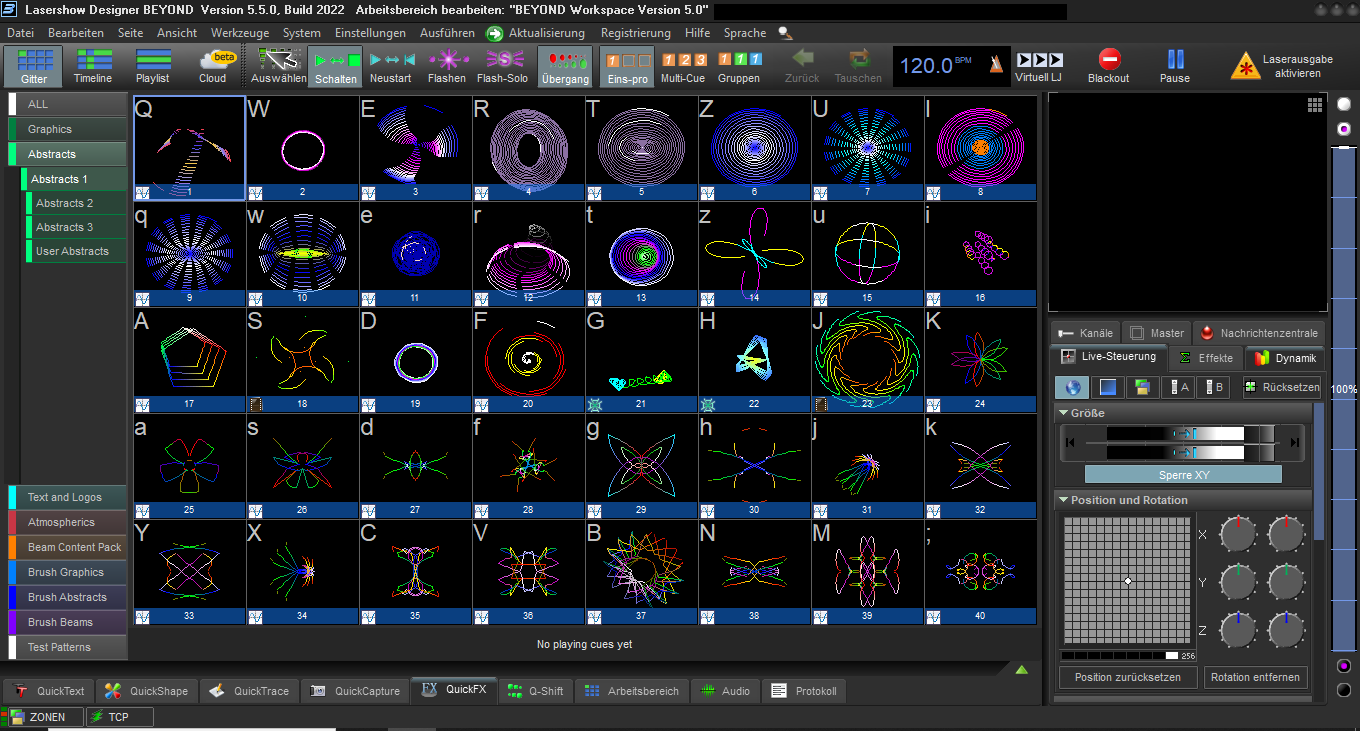1360x731 pixels.
Task: Toggle the Sperre XY size lock
Action: [x=1183, y=475]
